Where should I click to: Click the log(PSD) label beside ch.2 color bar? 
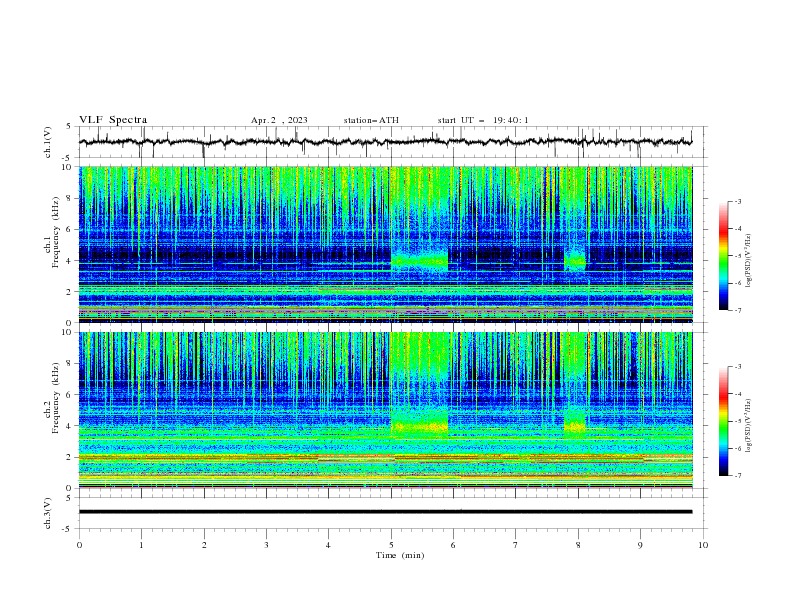pos(749,426)
